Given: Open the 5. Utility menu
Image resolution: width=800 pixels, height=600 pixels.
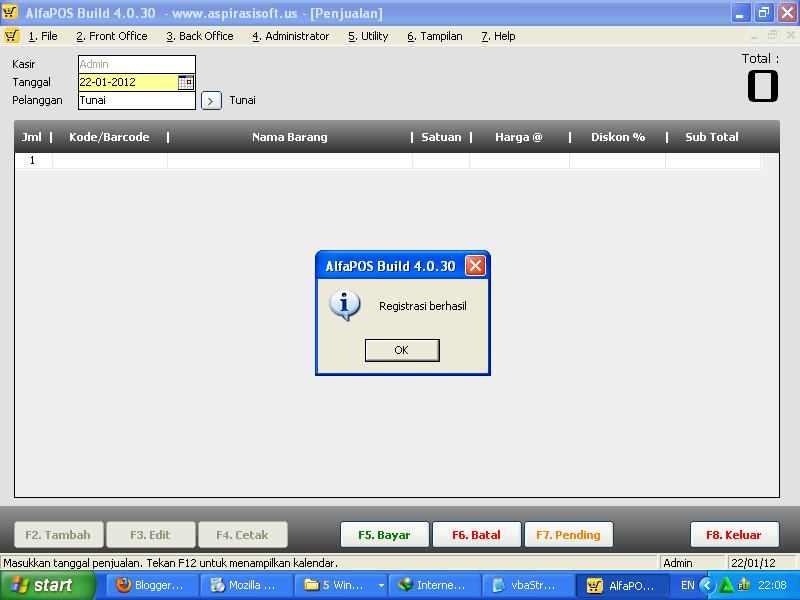Looking at the screenshot, I should click(368, 36).
